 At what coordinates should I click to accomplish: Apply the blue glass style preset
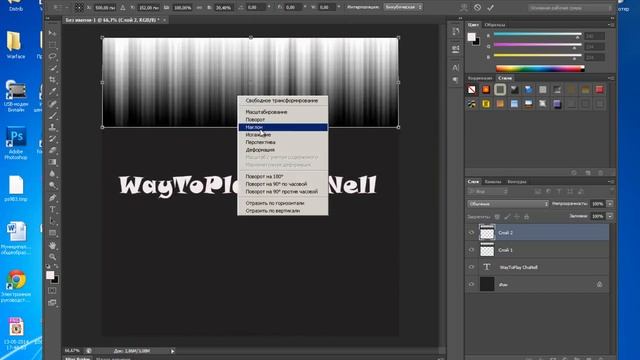pyautogui.click(x=529, y=89)
